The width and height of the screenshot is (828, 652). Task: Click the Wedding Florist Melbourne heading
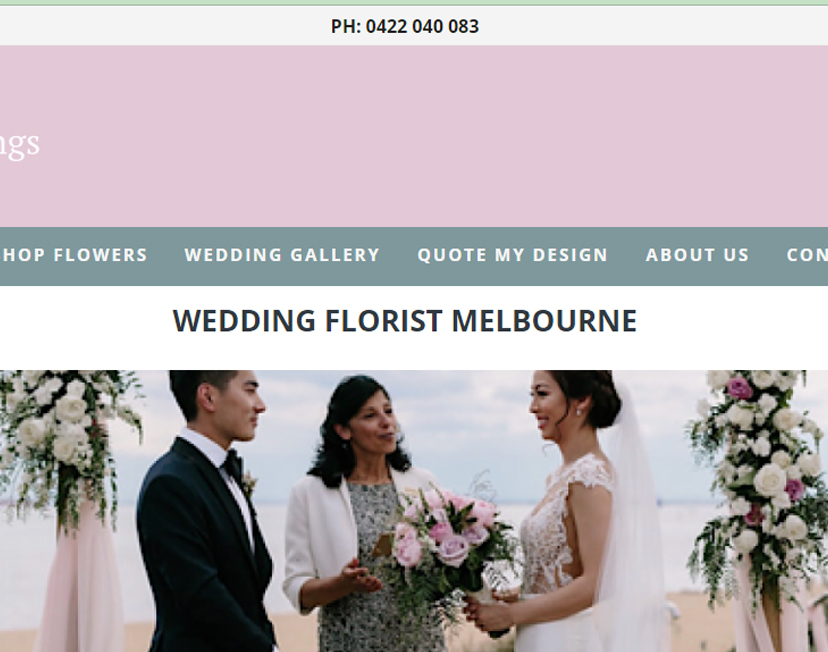pyautogui.click(x=404, y=321)
